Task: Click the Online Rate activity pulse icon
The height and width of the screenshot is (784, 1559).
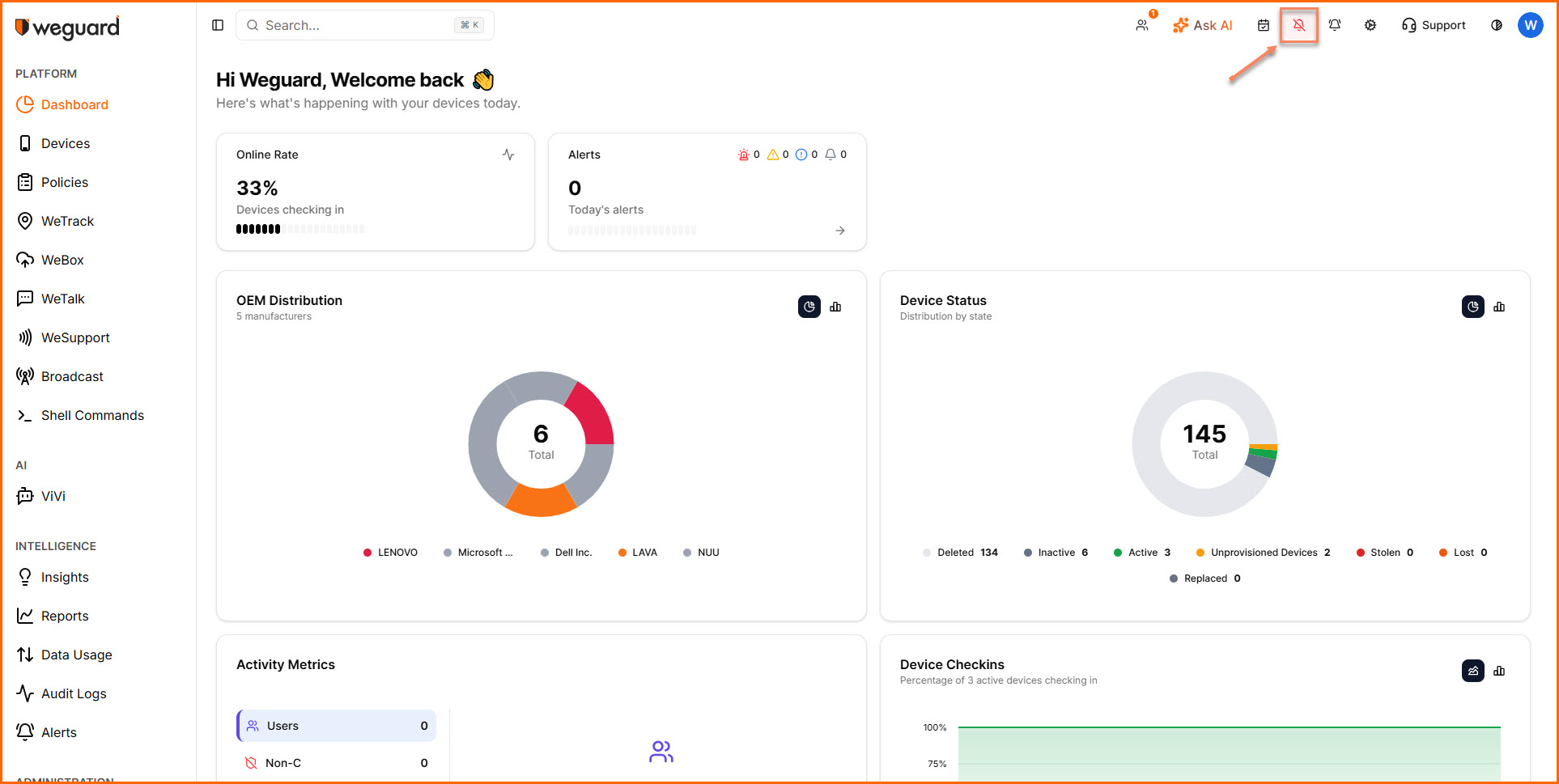Action: point(508,155)
